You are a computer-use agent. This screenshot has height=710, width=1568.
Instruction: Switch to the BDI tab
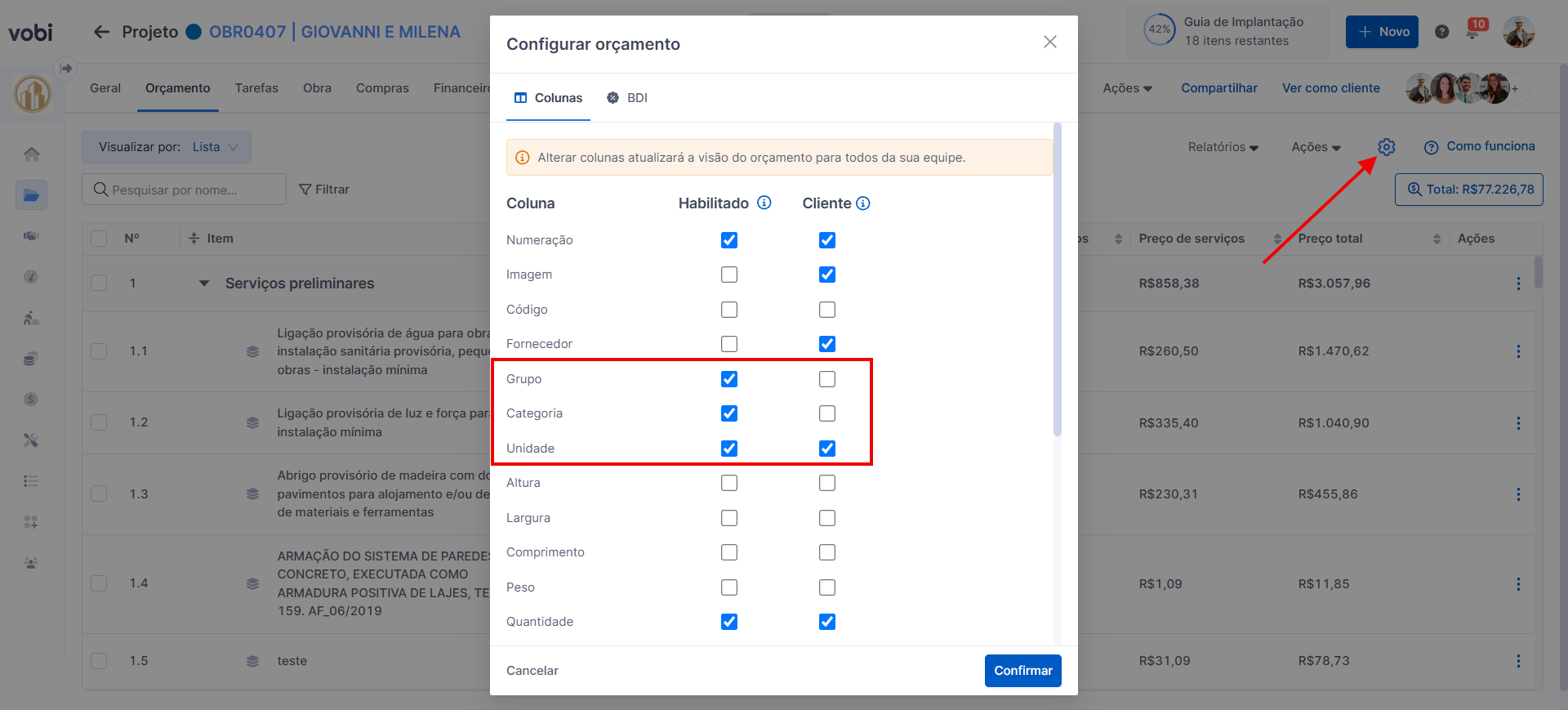coord(627,98)
